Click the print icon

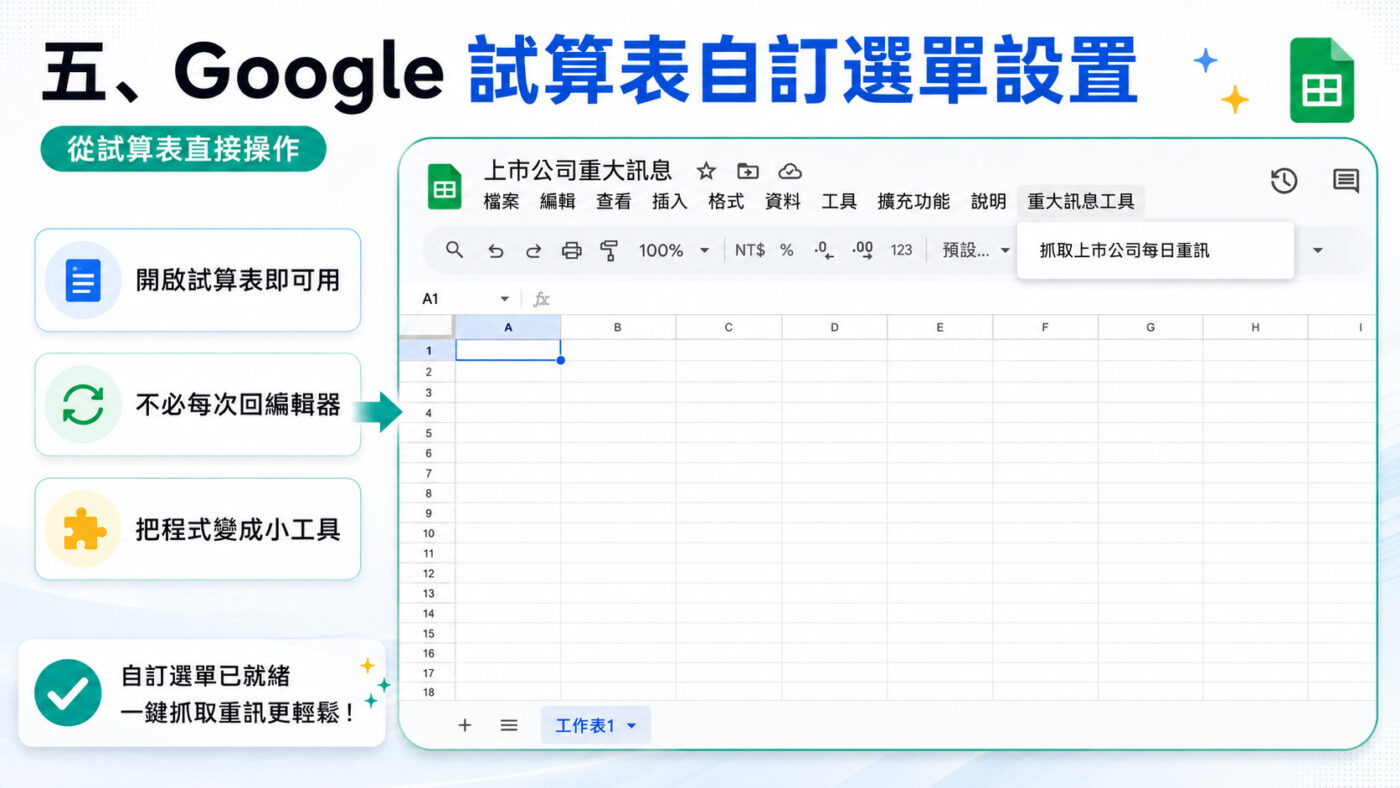click(571, 251)
